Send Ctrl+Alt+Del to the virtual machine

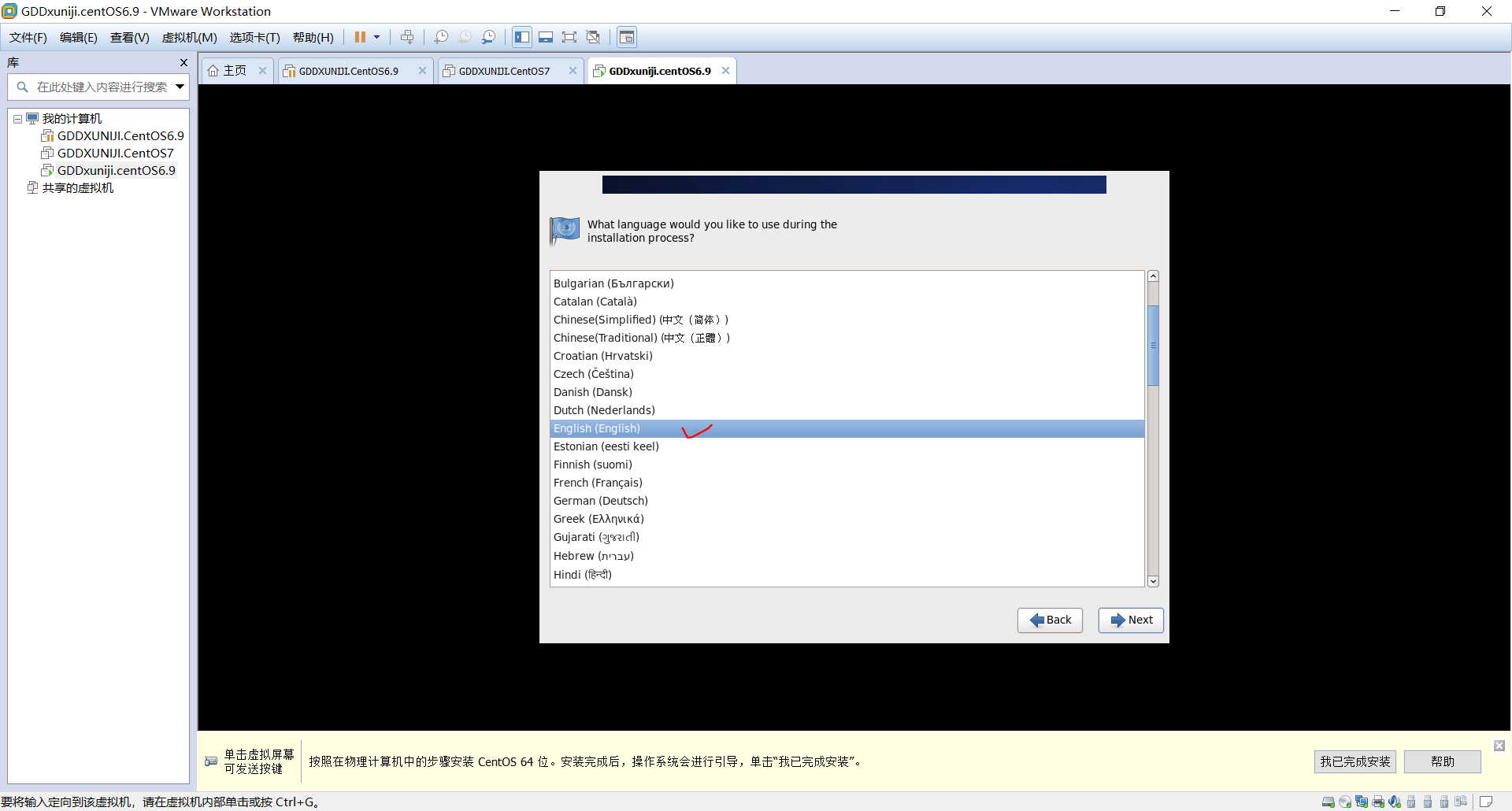pyautogui.click(x=407, y=37)
